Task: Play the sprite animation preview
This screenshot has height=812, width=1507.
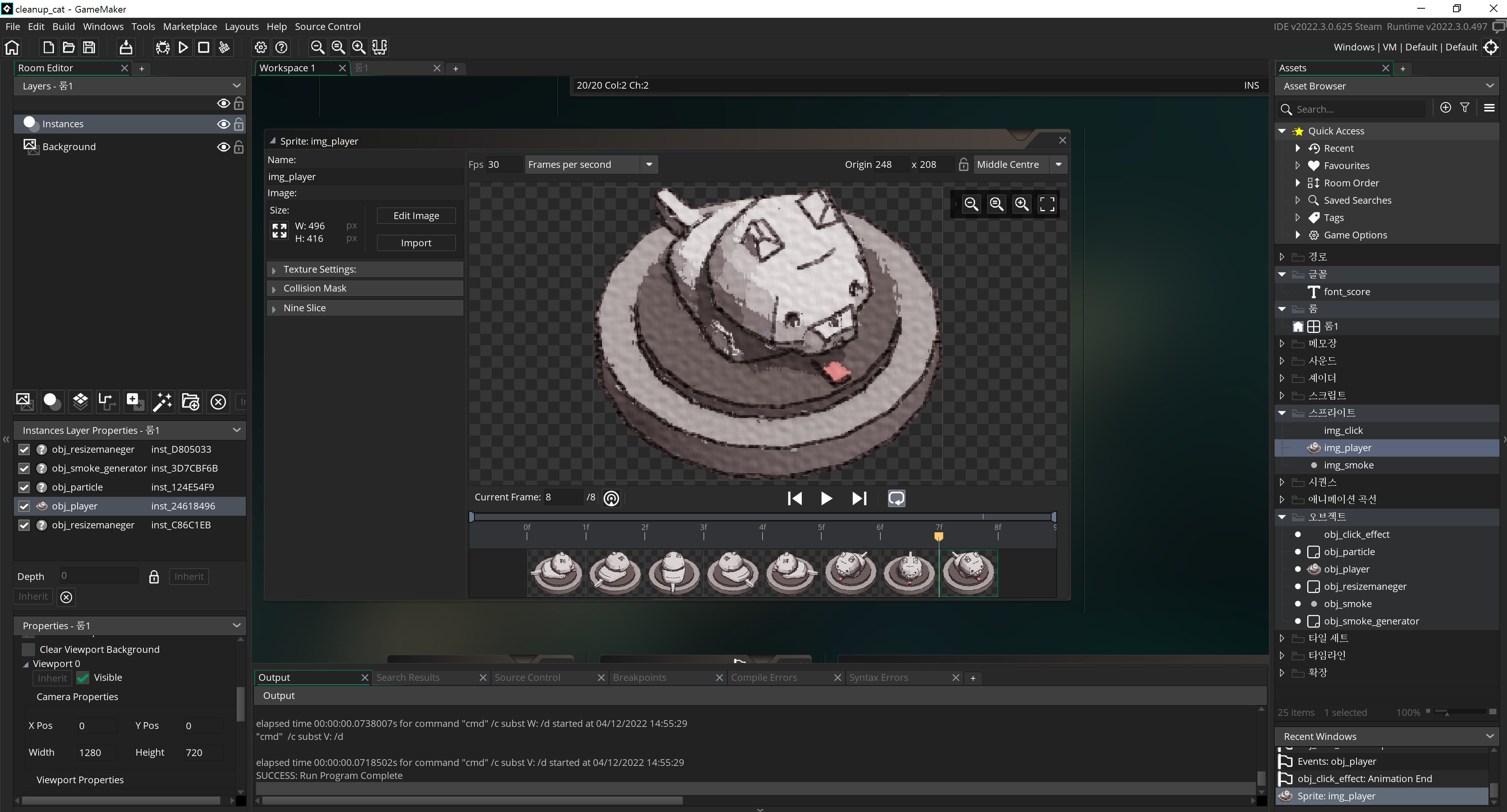Action: pyautogui.click(x=826, y=498)
